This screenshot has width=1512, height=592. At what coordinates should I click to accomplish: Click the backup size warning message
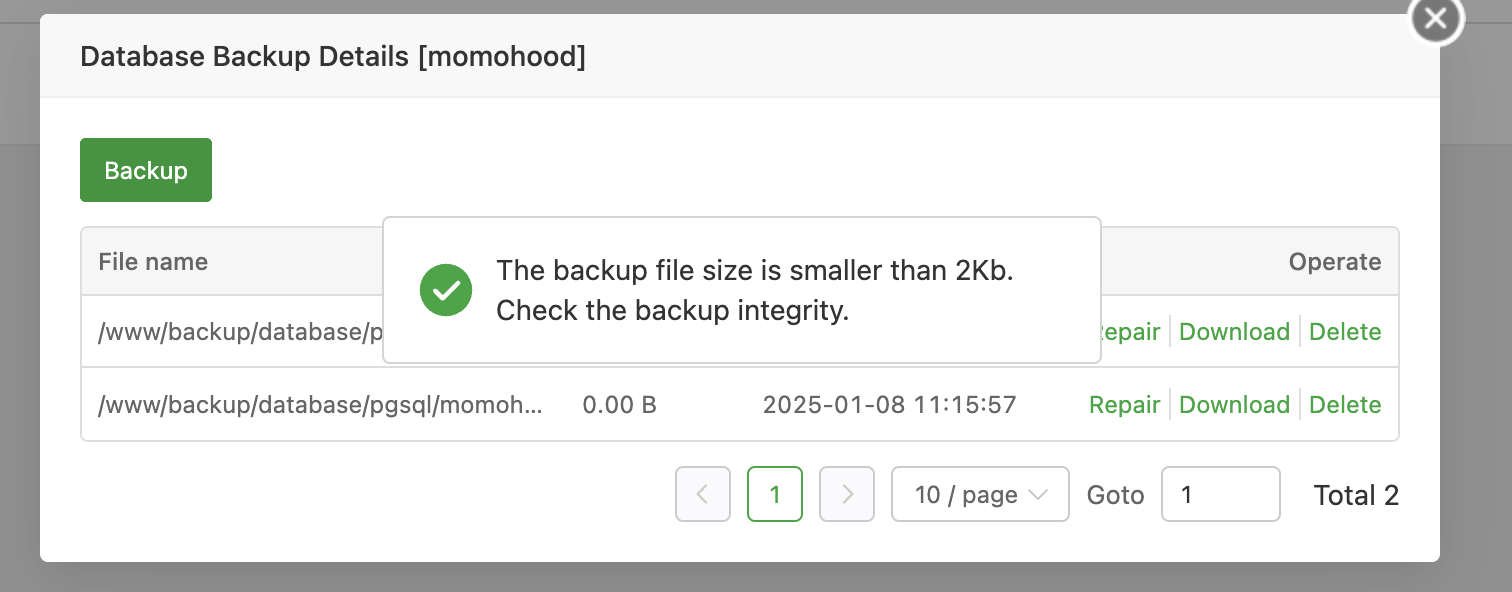(753, 290)
